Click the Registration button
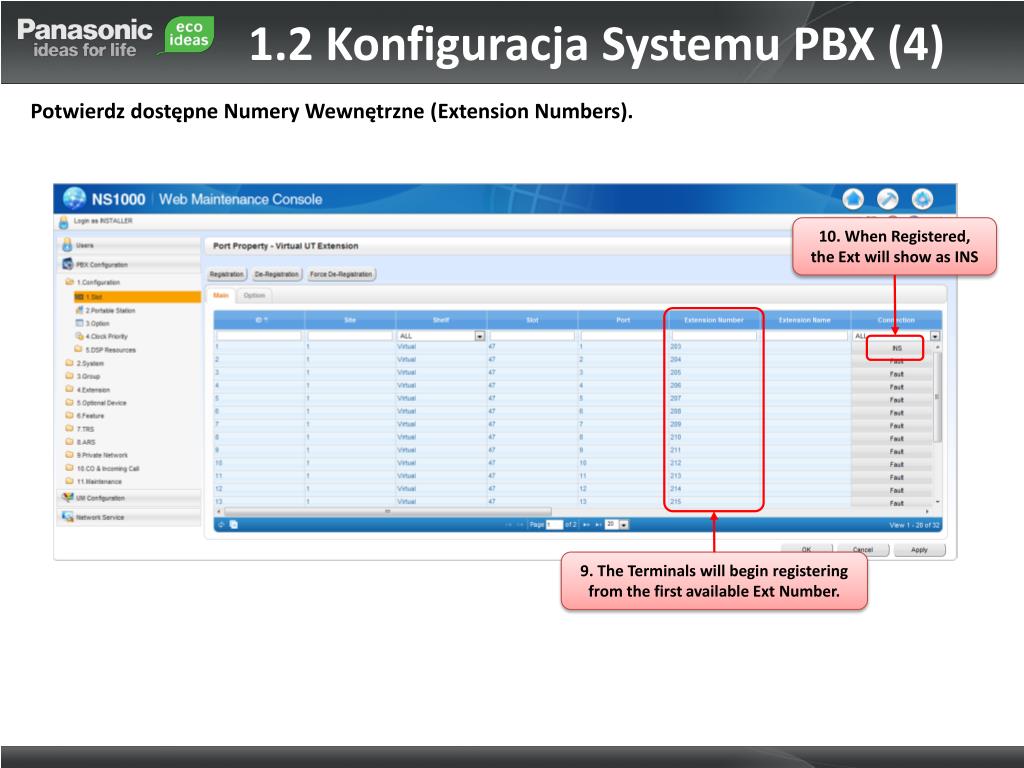The height and width of the screenshot is (768, 1024). [227, 274]
